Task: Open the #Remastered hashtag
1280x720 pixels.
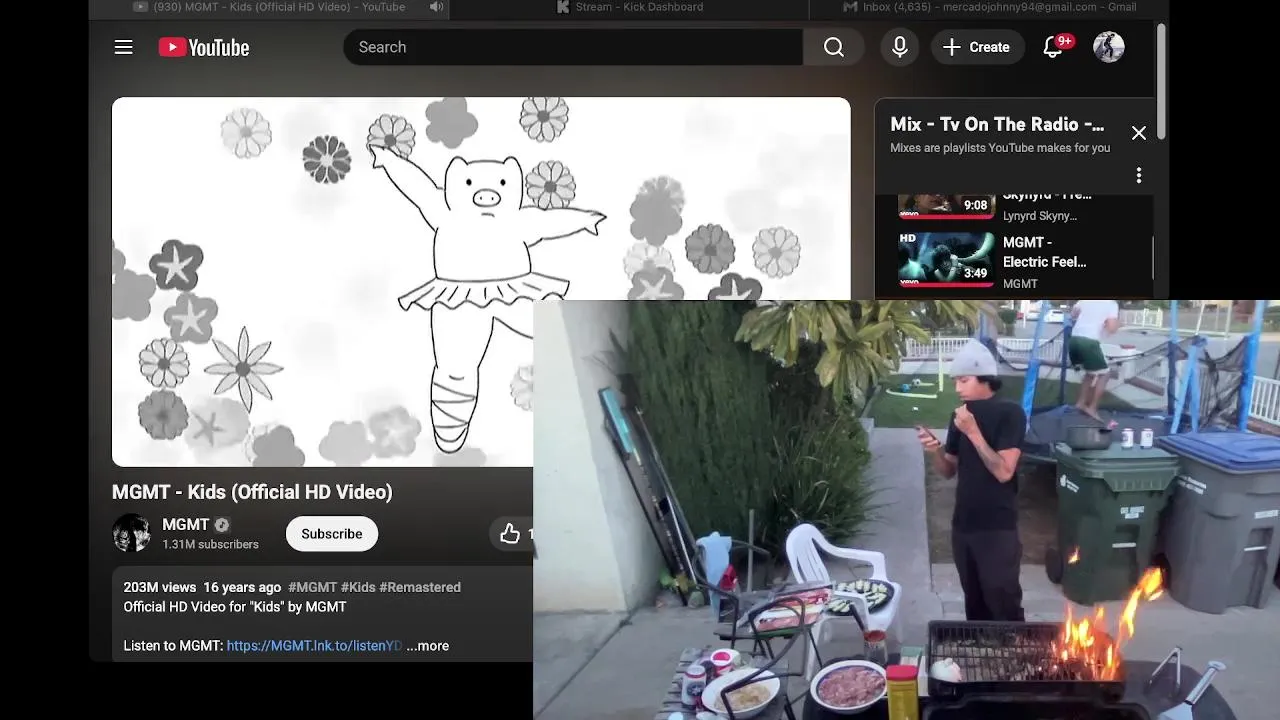Action: pos(420,588)
